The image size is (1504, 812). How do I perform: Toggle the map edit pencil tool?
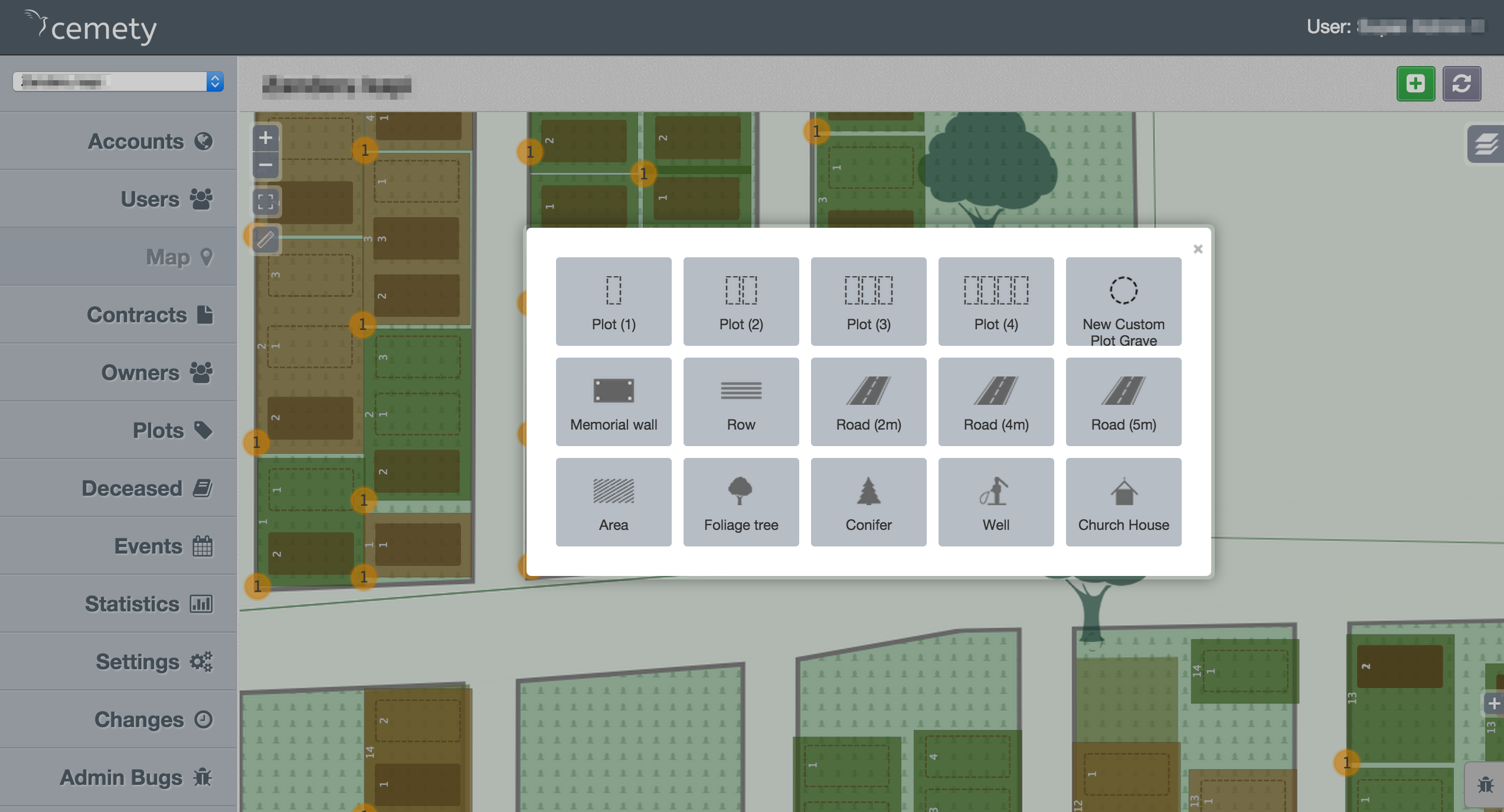coord(266,239)
